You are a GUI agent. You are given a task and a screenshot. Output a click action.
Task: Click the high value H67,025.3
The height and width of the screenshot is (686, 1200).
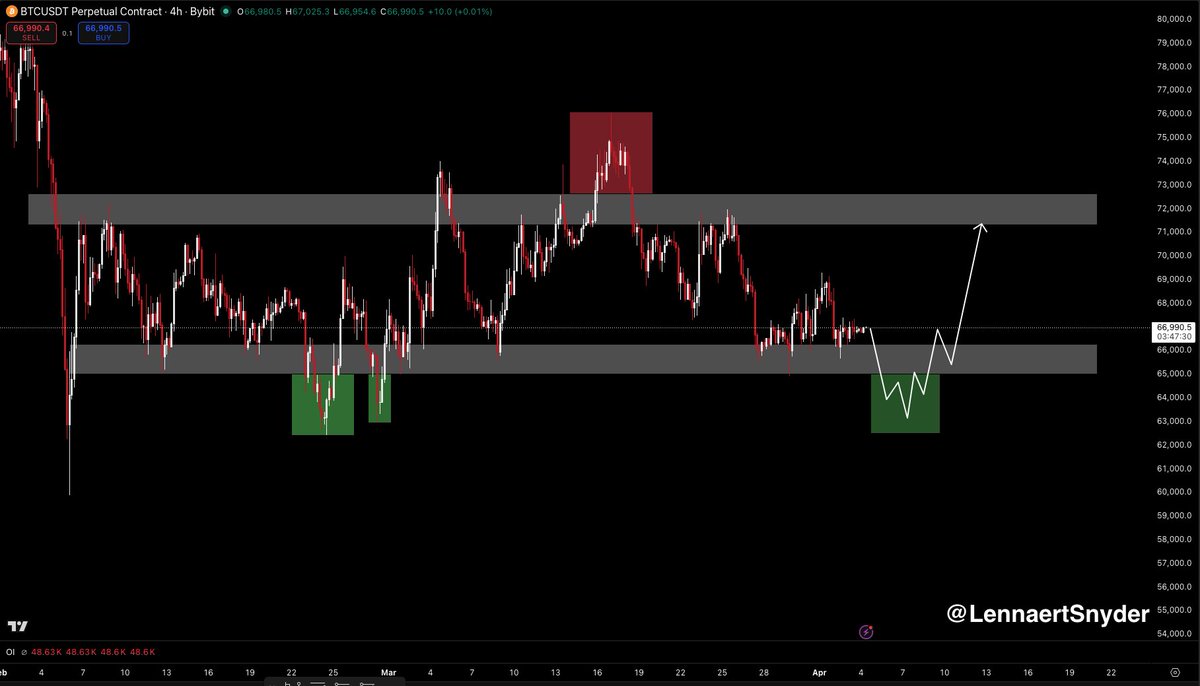[x=309, y=12]
